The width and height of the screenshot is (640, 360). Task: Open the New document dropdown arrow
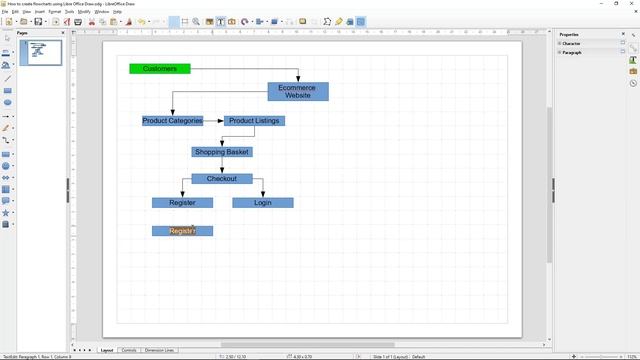click(16, 22)
